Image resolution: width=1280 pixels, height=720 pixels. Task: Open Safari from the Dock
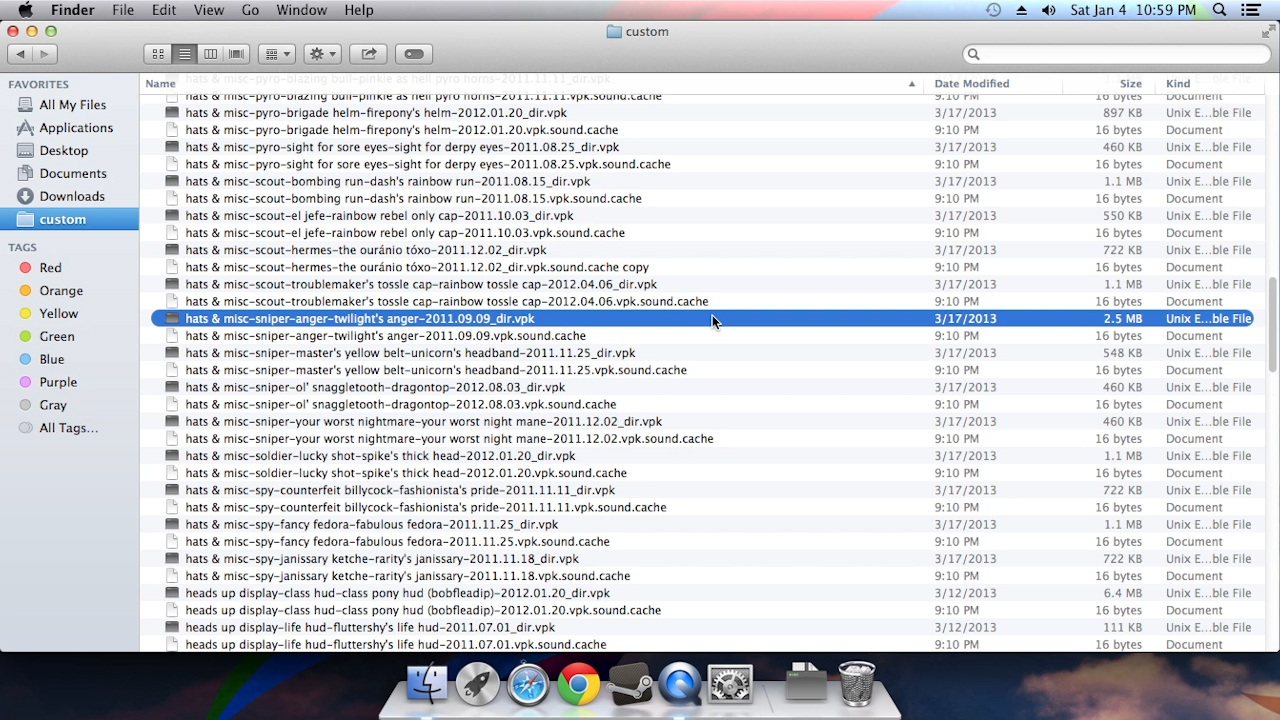click(528, 684)
